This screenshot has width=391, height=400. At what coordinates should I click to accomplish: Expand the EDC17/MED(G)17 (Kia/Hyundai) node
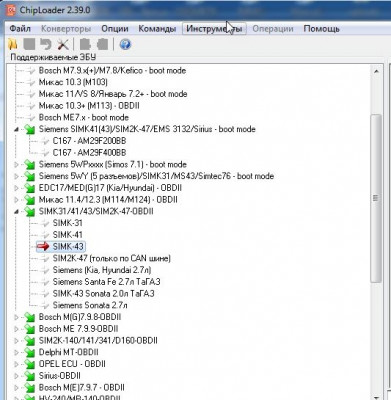click(x=17, y=188)
